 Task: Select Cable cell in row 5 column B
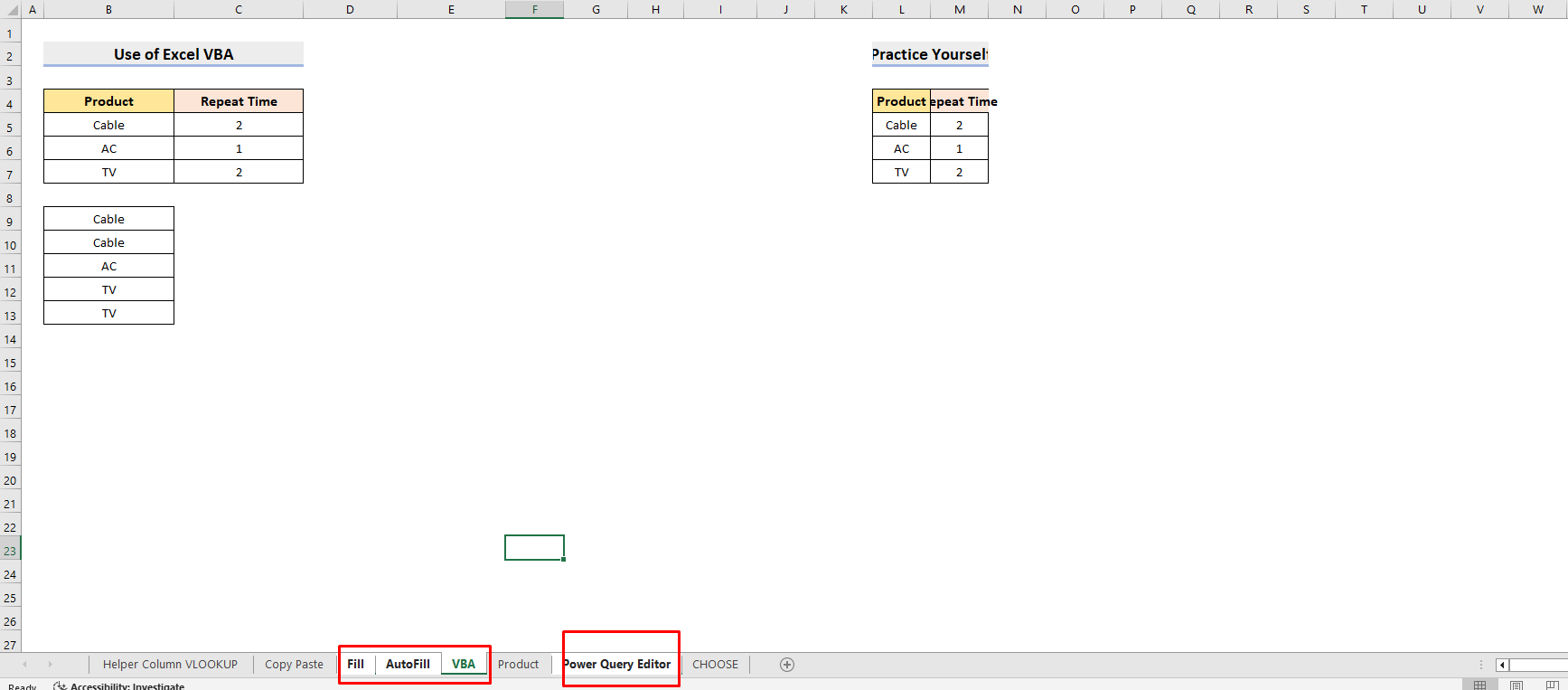pos(108,125)
